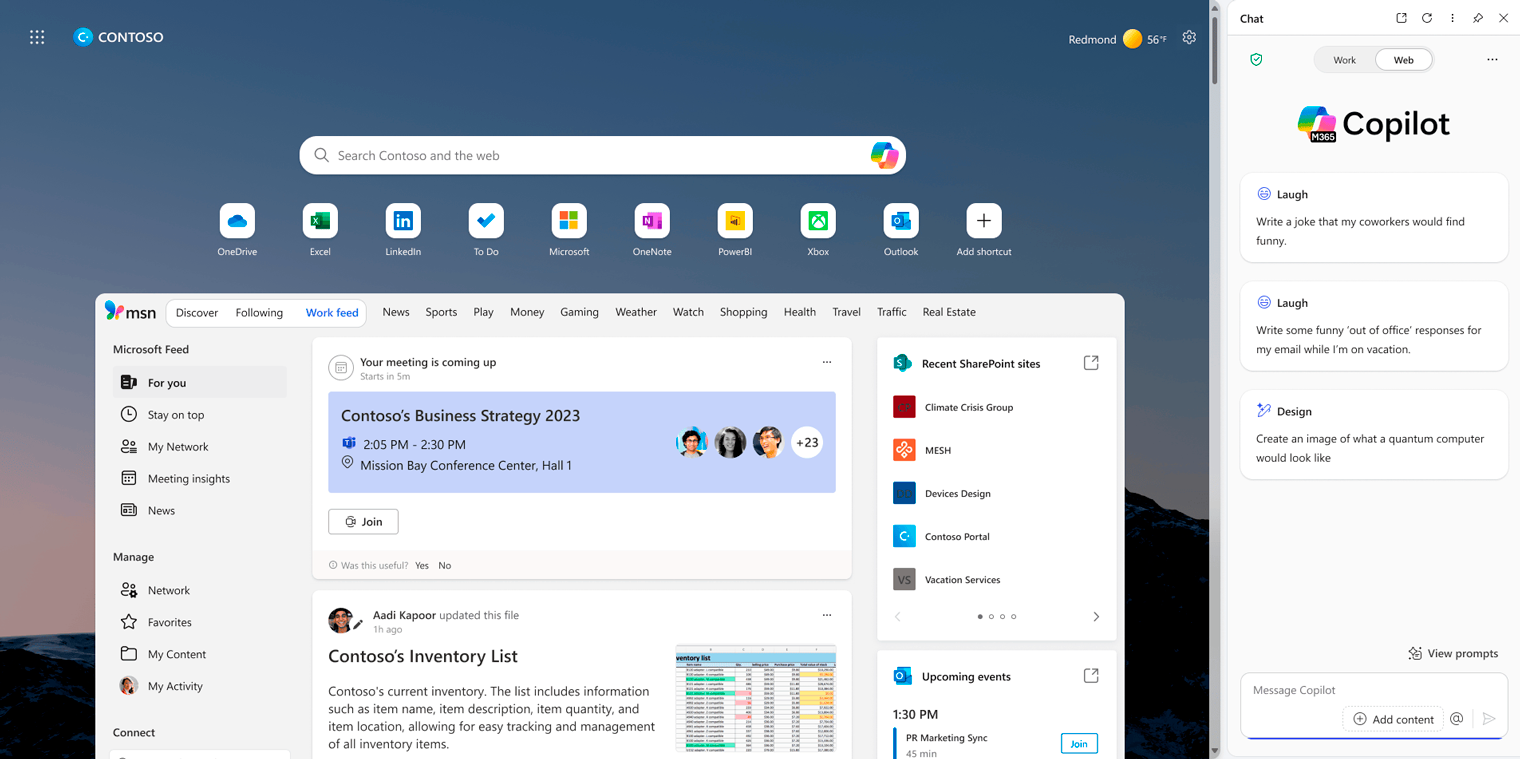Select My Network in sidebar
Image resolution: width=1520 pixels, height=759 pixels.
click(199, 446)
